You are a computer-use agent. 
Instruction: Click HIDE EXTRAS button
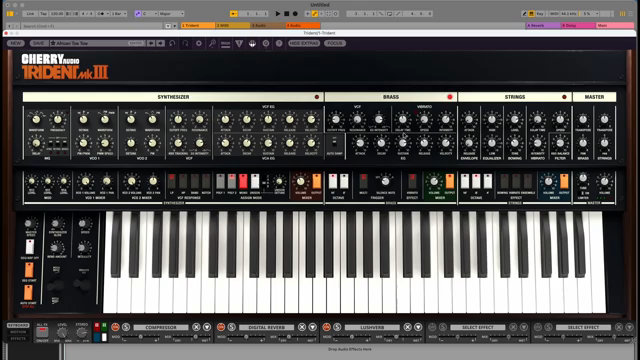pyautogui.click(x=304, y=43)
